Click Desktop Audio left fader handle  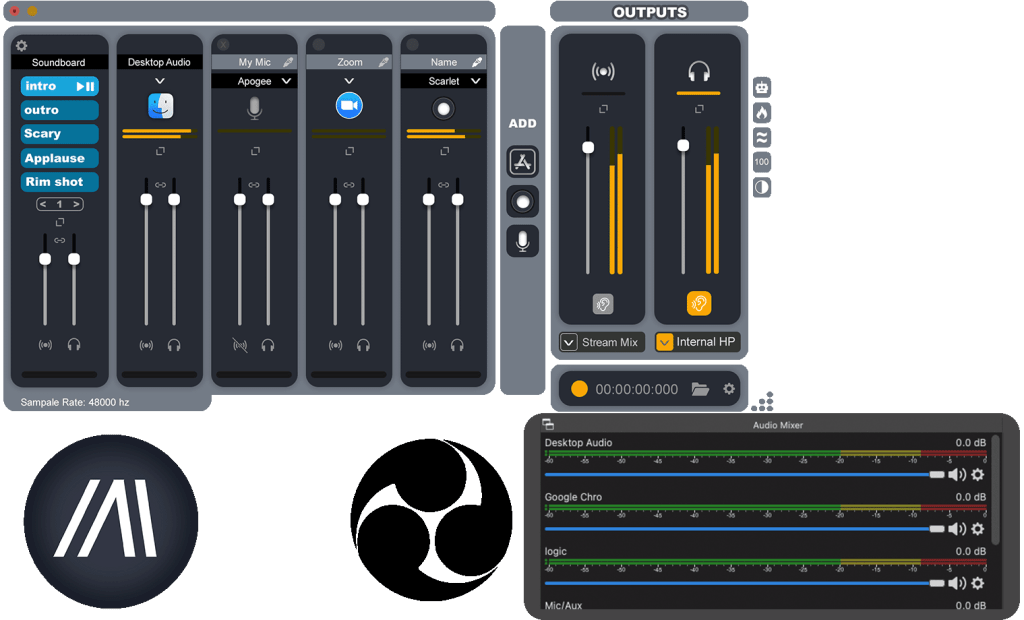(x=146, y=199)
